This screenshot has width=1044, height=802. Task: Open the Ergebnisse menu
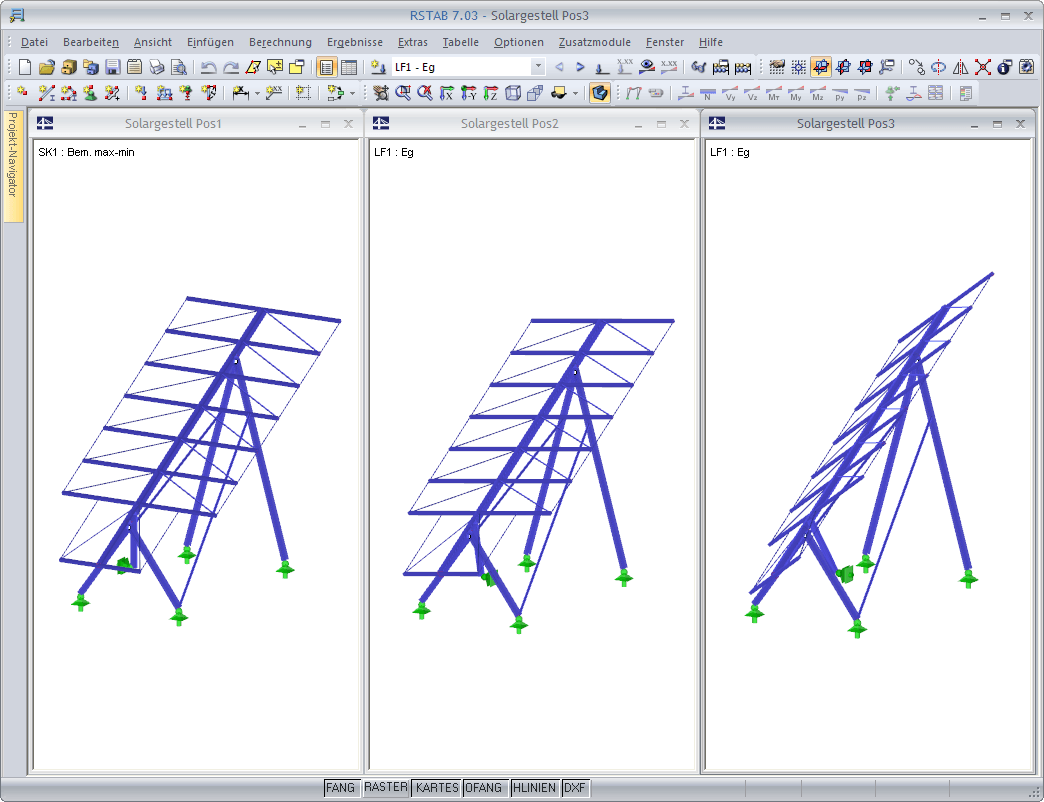click(x=355, y=42)
